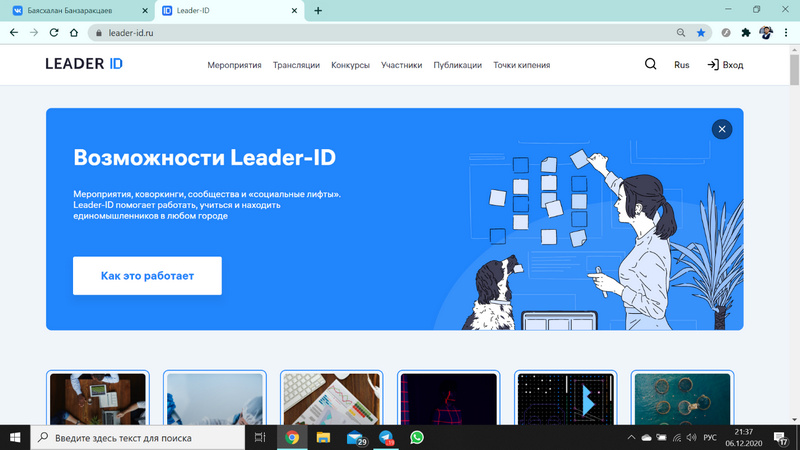Click the Leader ID logo

84,65
